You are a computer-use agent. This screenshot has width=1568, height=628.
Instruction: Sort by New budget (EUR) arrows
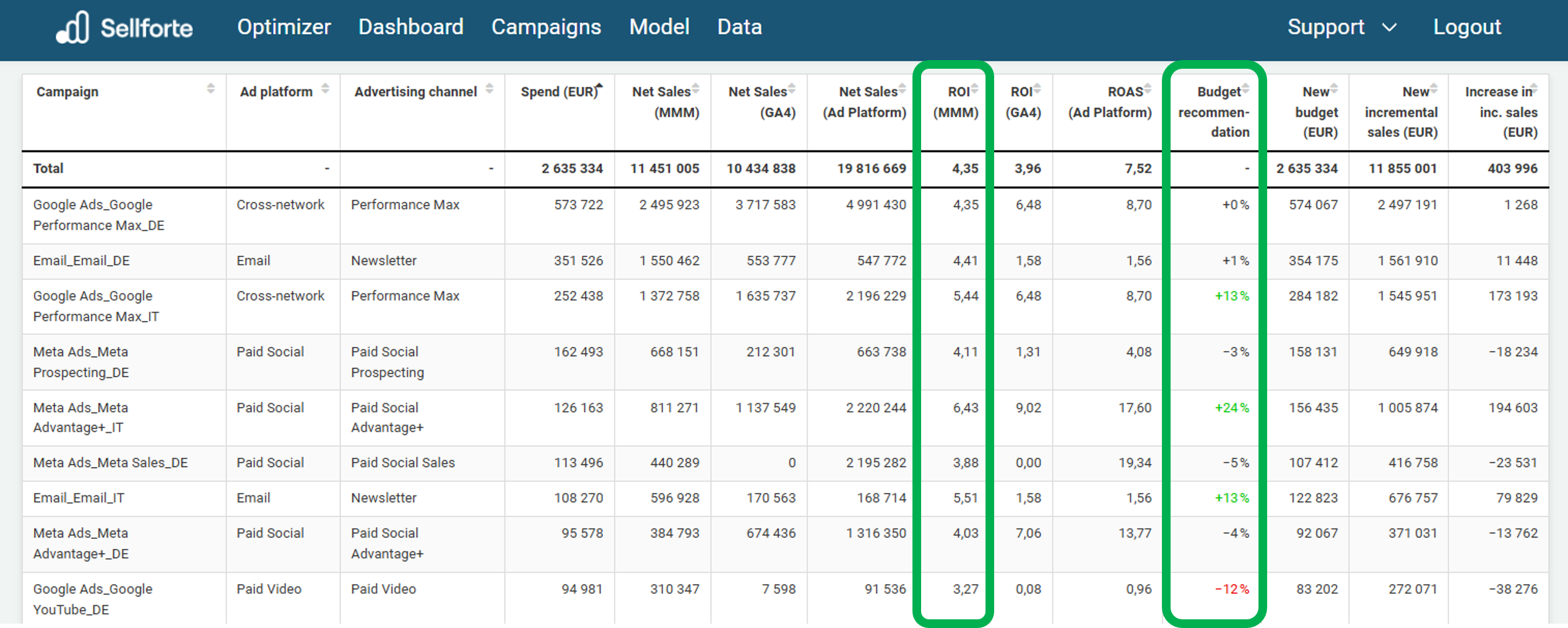(x=1334, y=89)
